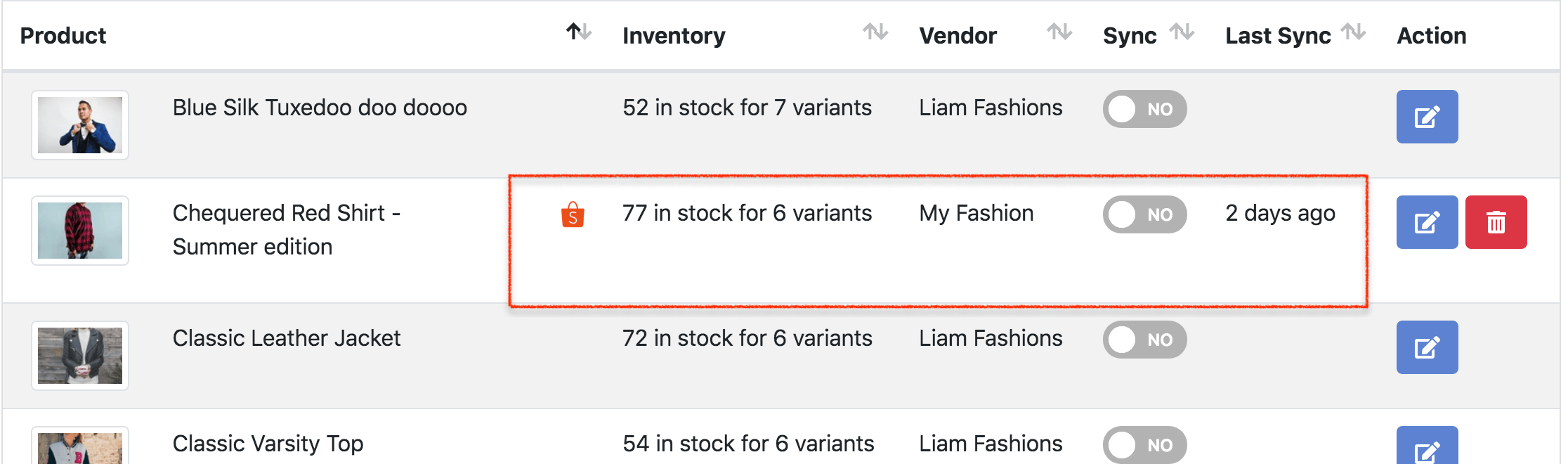Enable sync for Chequered Red Shirt

(x=1144, y=214)
